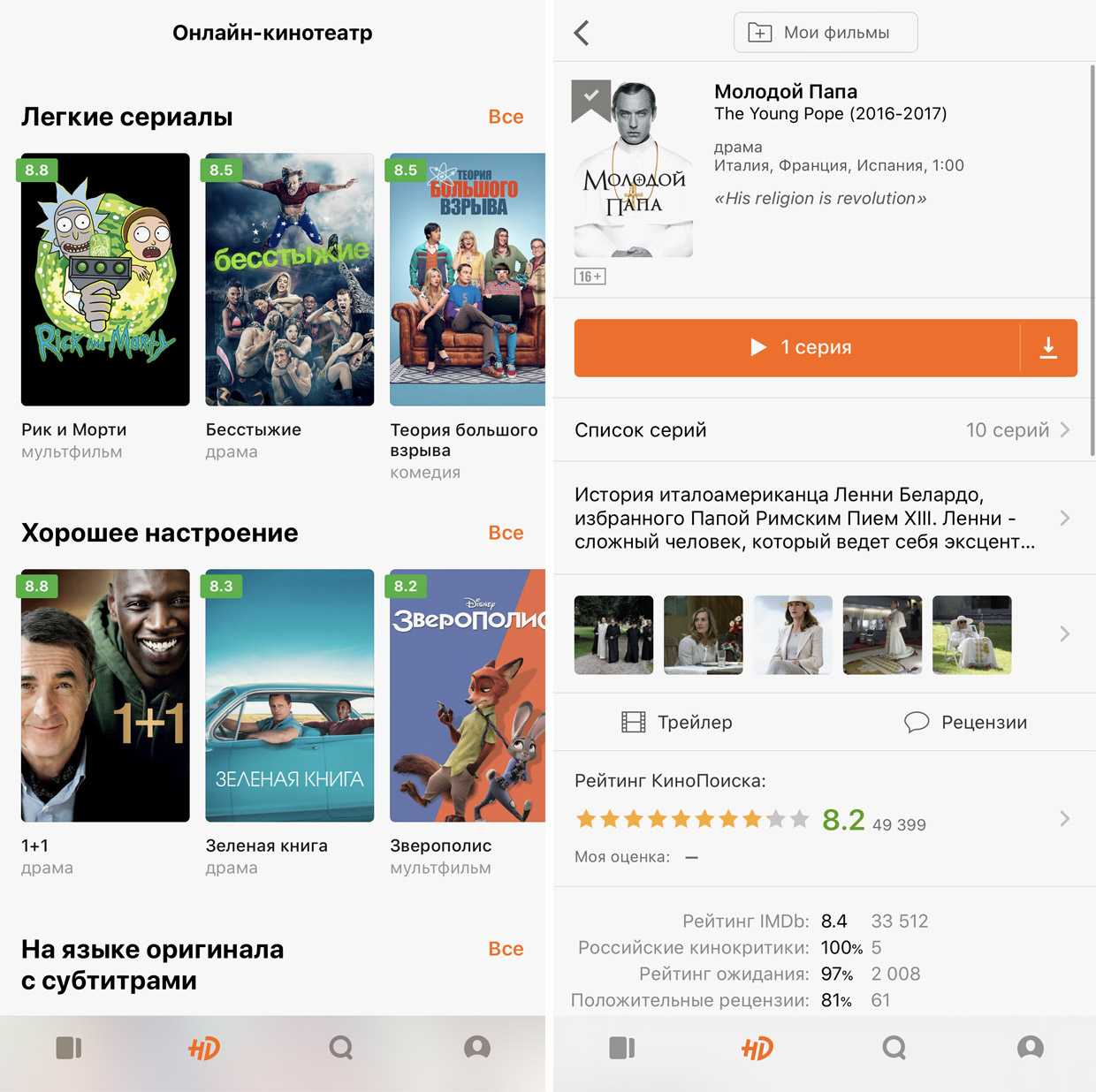Set my rating via Моя оценка dash
This screenshot has width=1096, height=1092.
[x=691, y=857]
